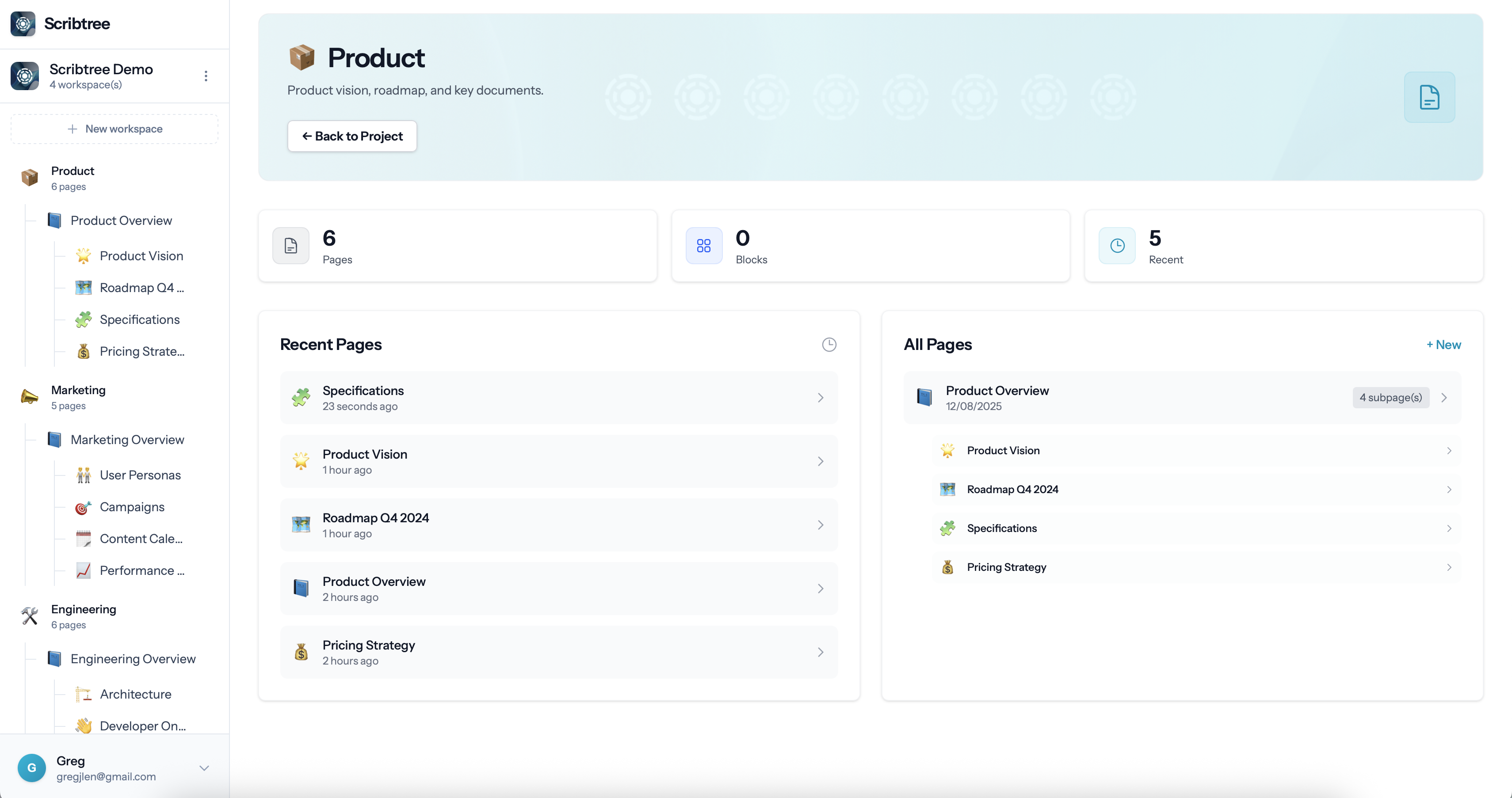This screenshot has height=798, width=1512.
Task: Click the book icon of Product Overview recent page
Action: pos(301,589)
